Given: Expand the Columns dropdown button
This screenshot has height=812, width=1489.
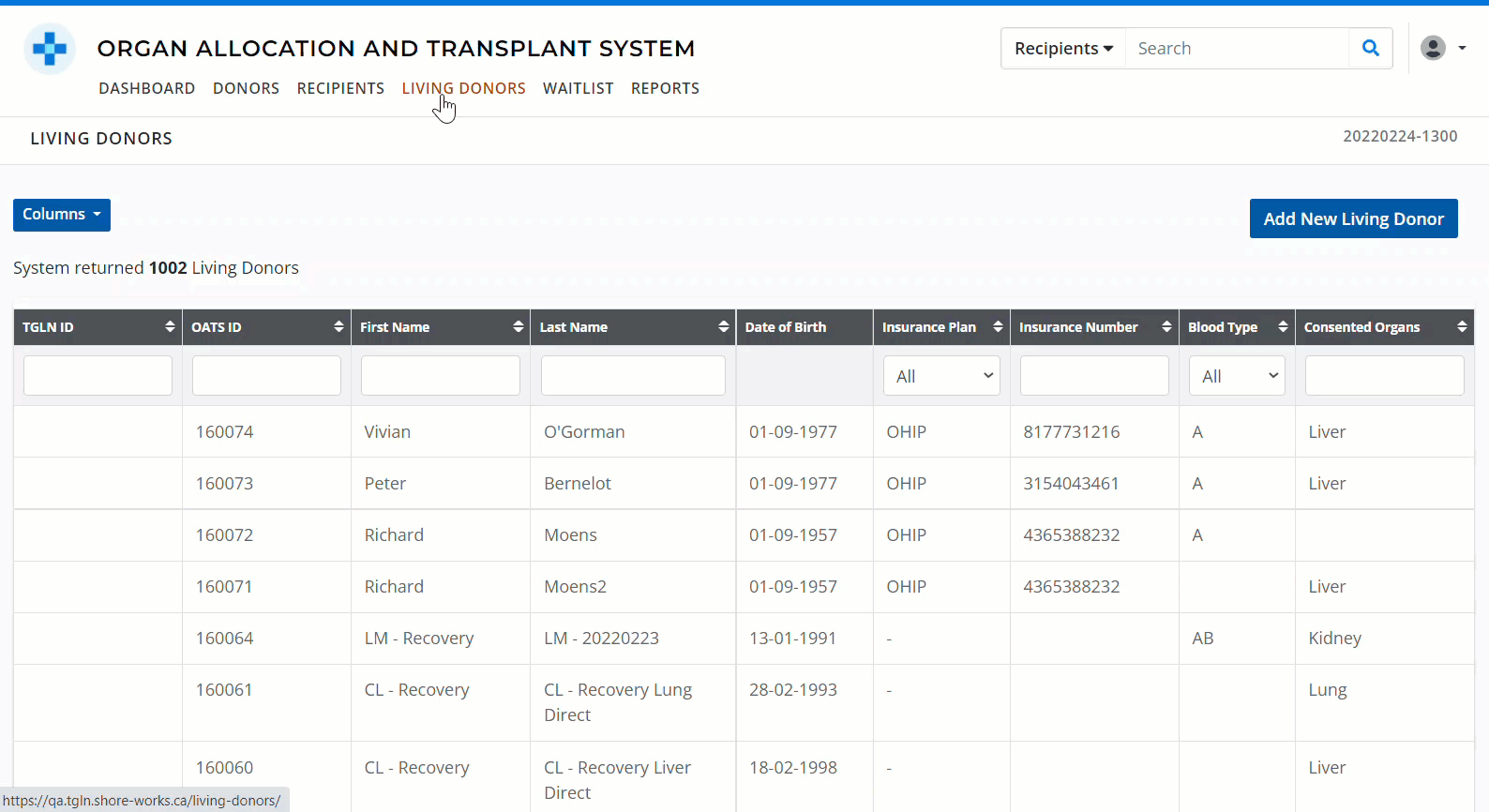Looking at the screenshot, I should click(x=62, y=215).
